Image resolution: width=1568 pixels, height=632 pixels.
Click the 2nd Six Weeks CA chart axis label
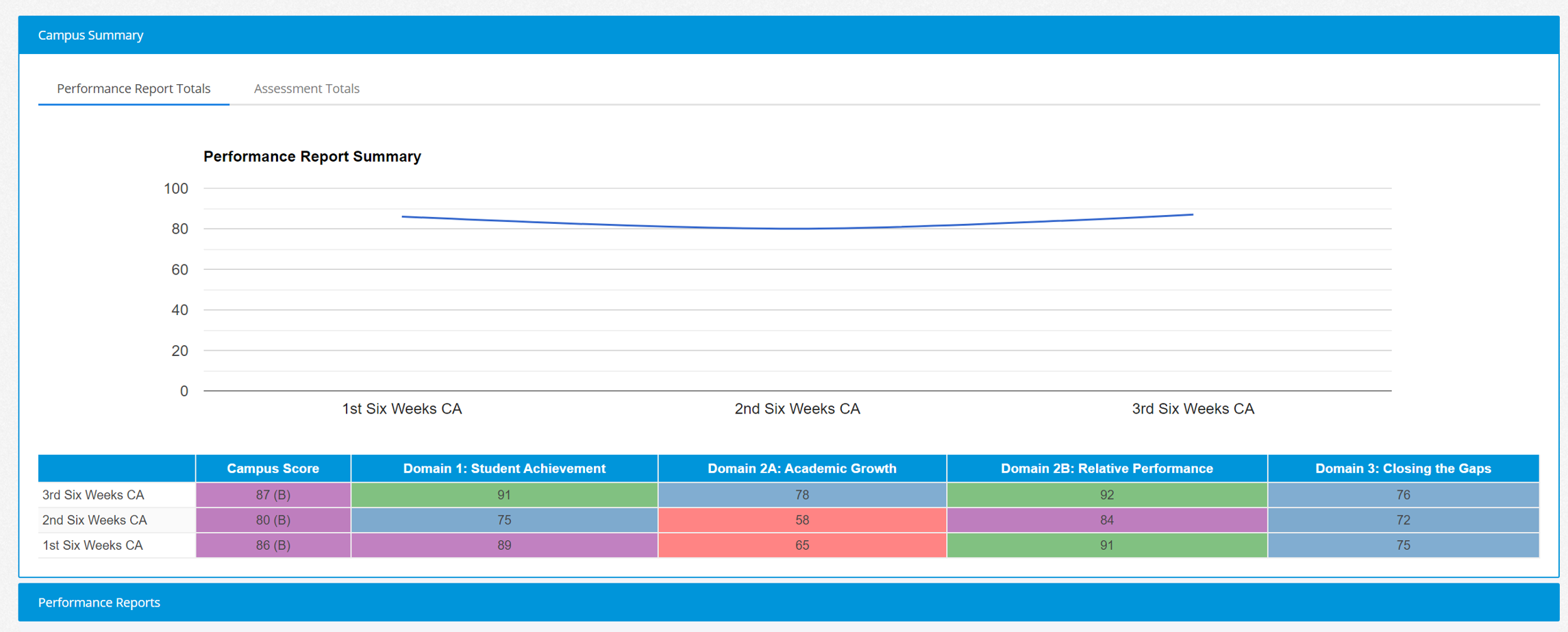797,409
